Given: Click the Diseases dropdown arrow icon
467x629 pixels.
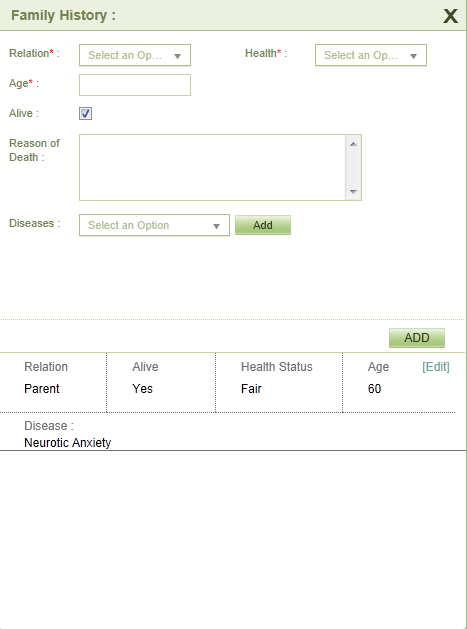Looking at the screenshot, I should (x=216, y=226).
